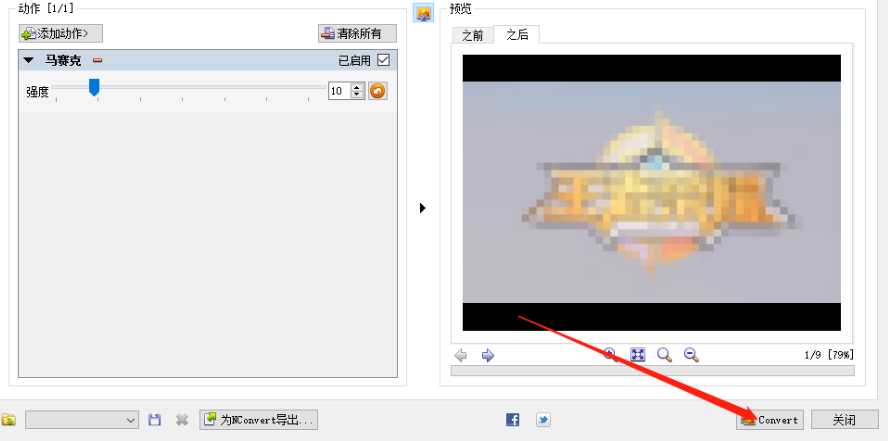Reset 强度 with the orange reset icon
This screenshot has height=441, width=888.
tap(378, 91)
